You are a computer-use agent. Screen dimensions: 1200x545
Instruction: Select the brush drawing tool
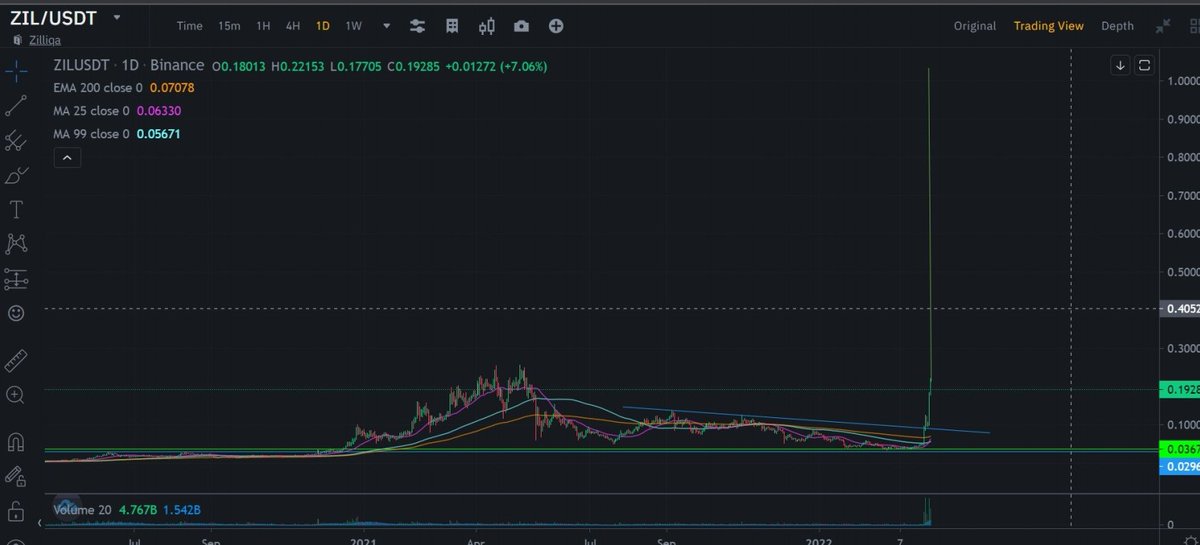(15, 175)
